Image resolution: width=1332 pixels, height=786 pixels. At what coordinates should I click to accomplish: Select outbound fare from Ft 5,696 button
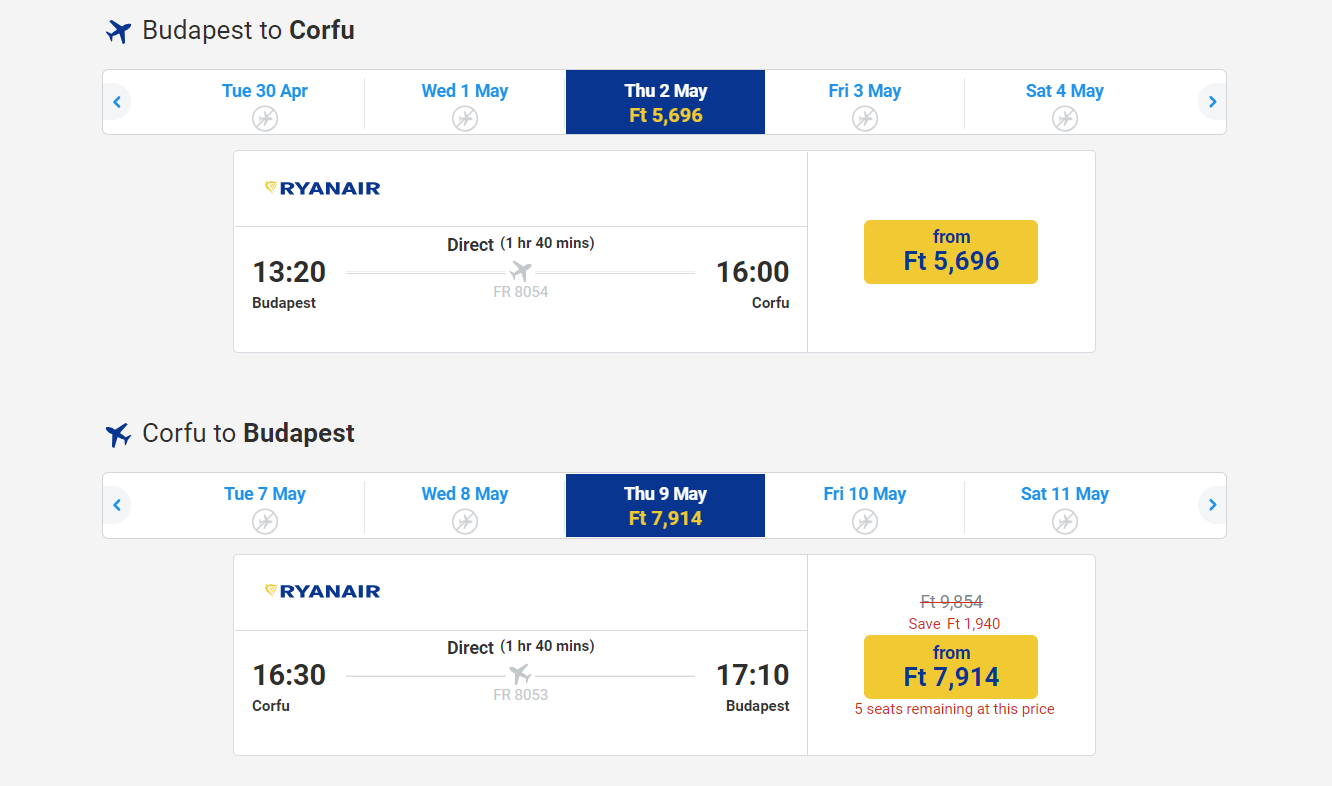(951, 252)
